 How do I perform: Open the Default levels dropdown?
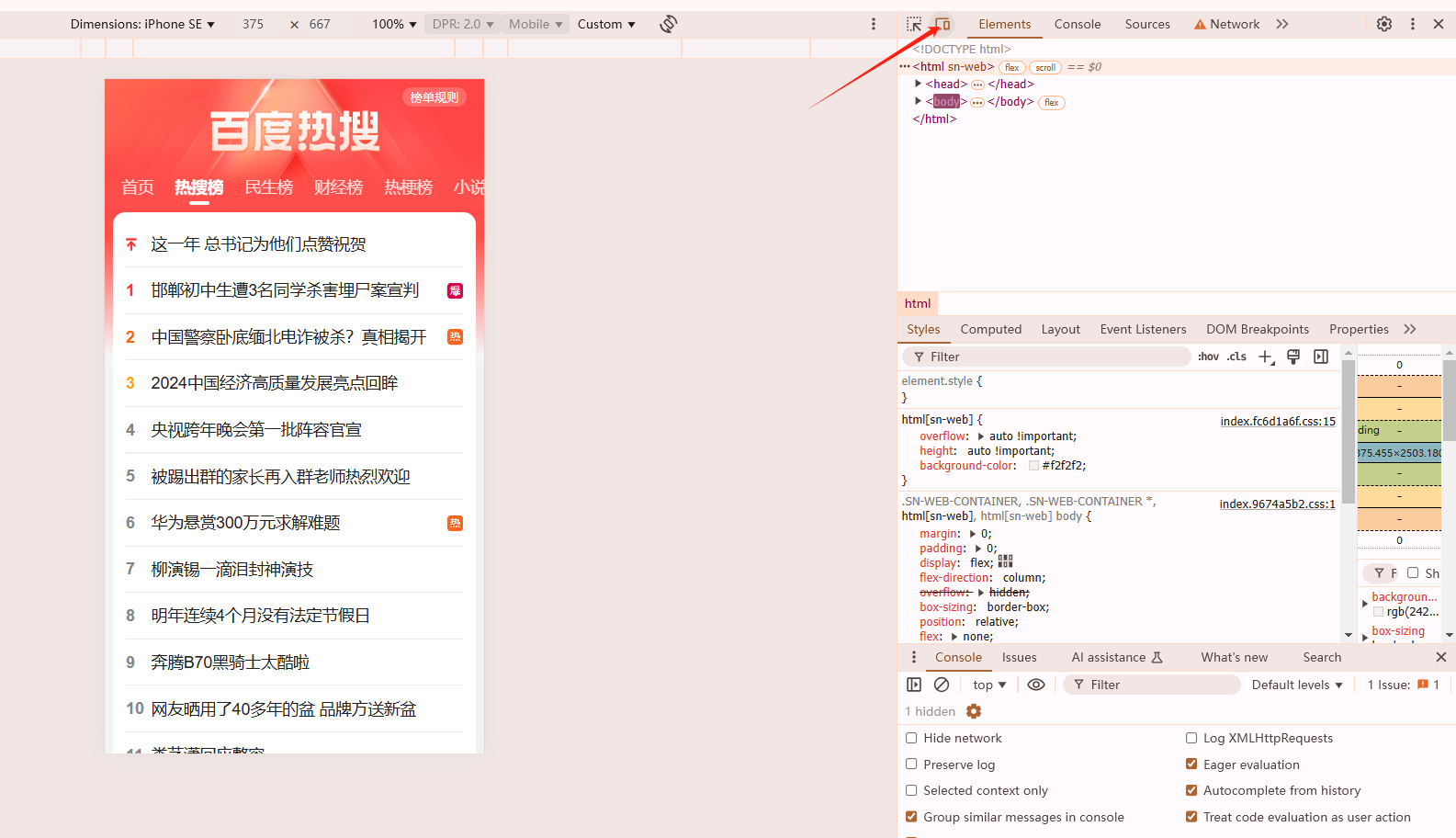tap(1297, 685)
